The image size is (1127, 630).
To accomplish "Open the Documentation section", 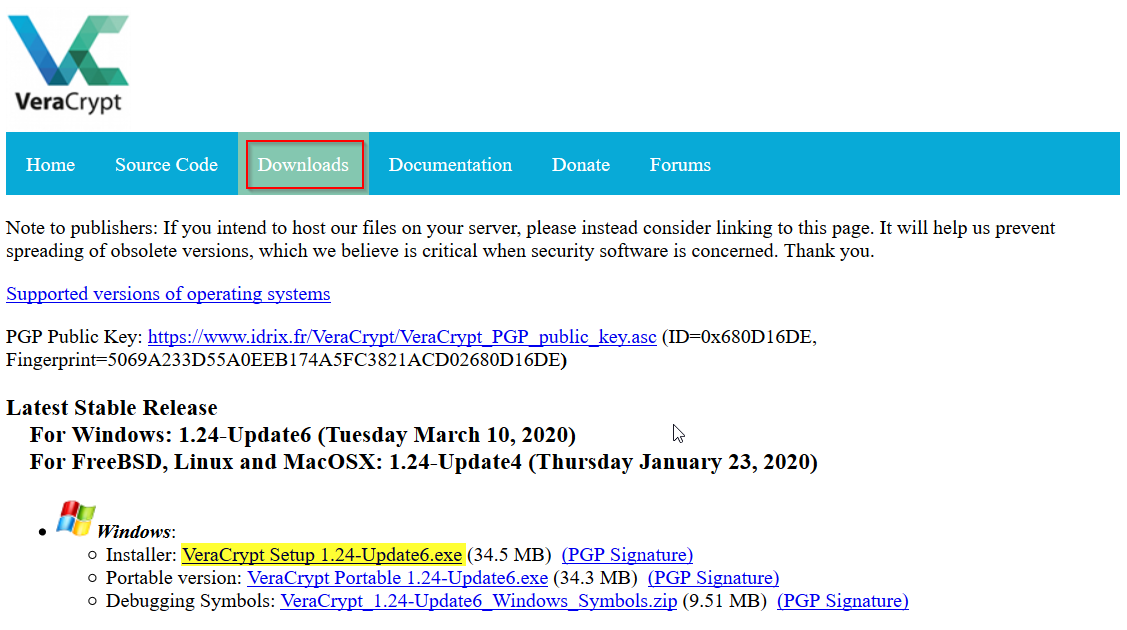I will tap(450, 164).
